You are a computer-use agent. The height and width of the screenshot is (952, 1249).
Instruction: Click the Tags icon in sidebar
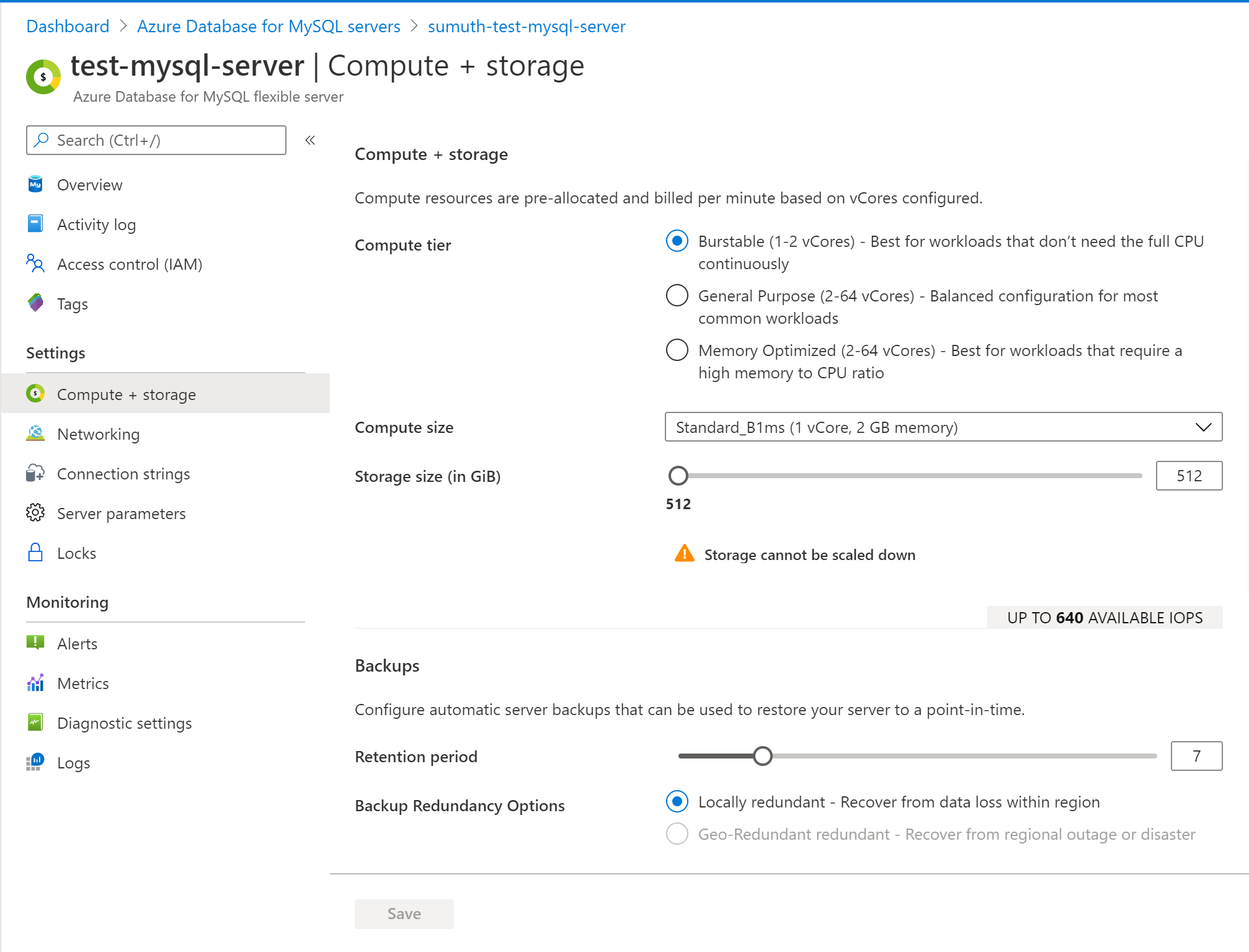point(35,303)
